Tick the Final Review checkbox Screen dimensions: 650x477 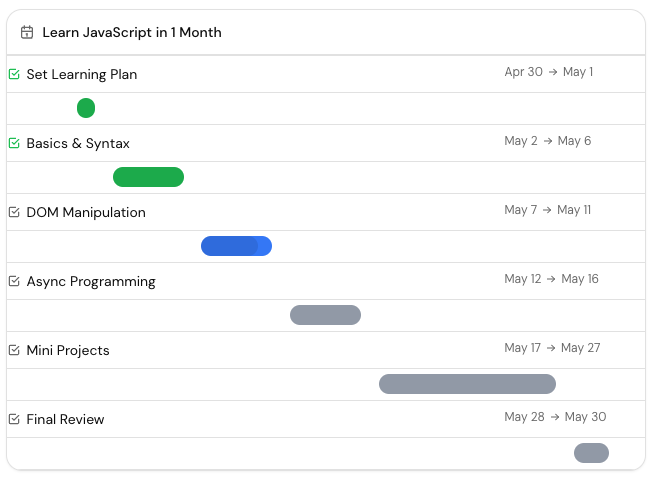point(14,419)
